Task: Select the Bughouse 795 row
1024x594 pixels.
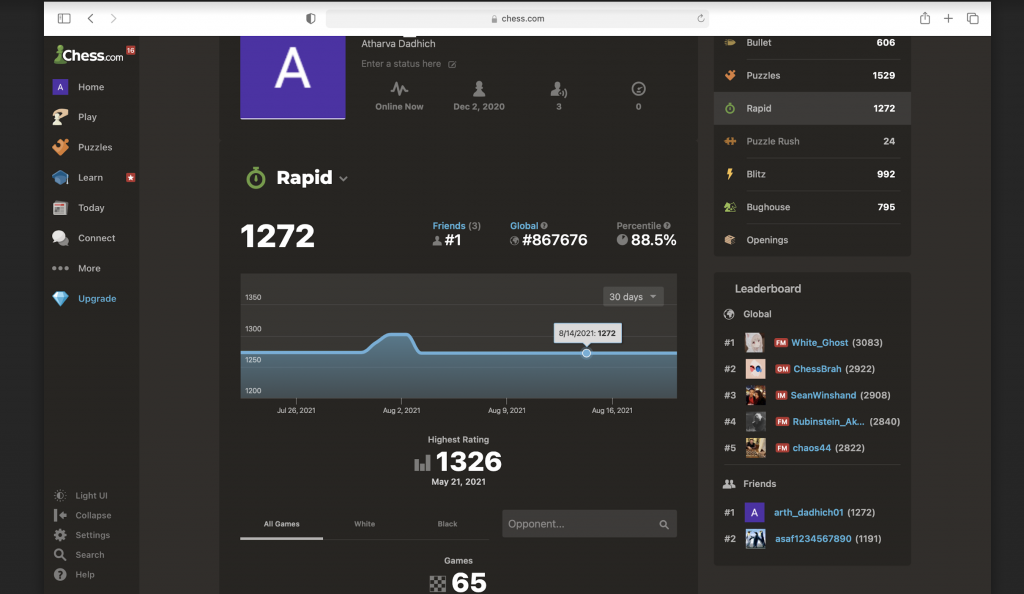Action: pyautogui.click(x=812, y=207)
